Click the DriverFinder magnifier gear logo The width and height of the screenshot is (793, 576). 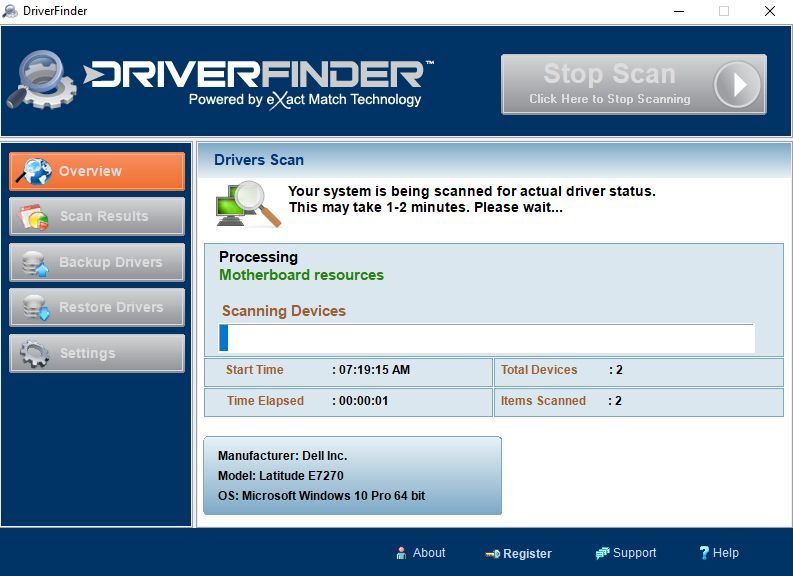[41, 79]
